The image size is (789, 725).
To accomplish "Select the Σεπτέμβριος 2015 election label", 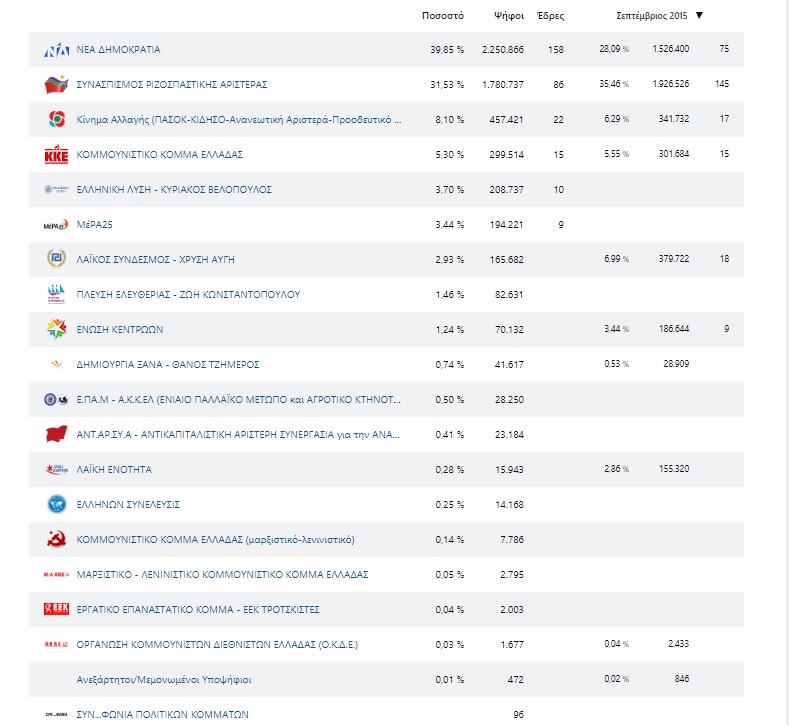I will [651, 15].
